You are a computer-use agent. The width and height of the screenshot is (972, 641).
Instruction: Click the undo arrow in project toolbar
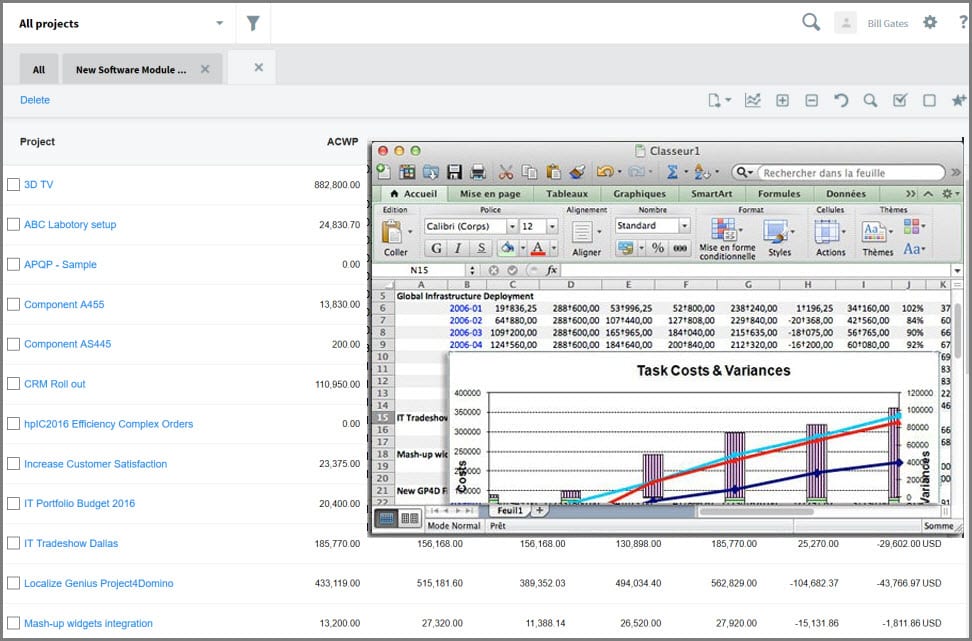point(841,100)
